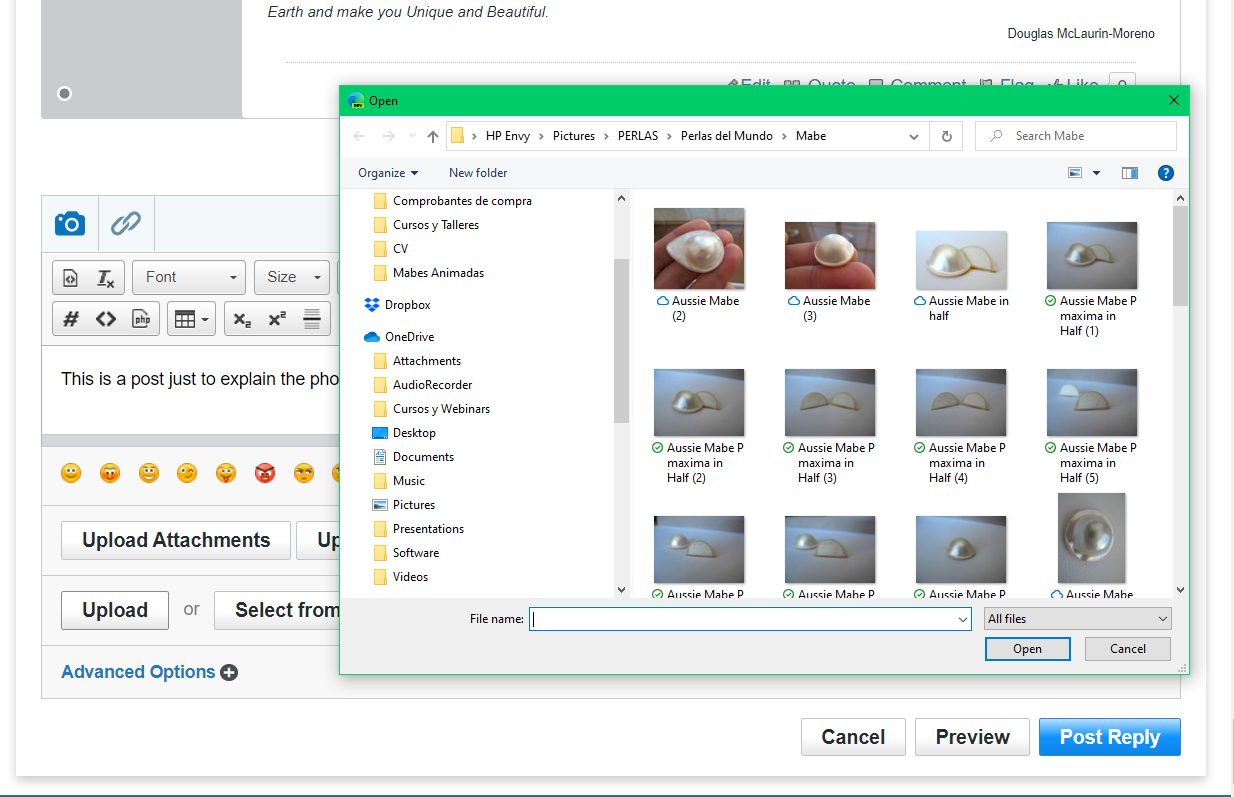Screen dimensions: 1234x797
Task: Insert the winking emoji
Action: (x=187, y=473)
